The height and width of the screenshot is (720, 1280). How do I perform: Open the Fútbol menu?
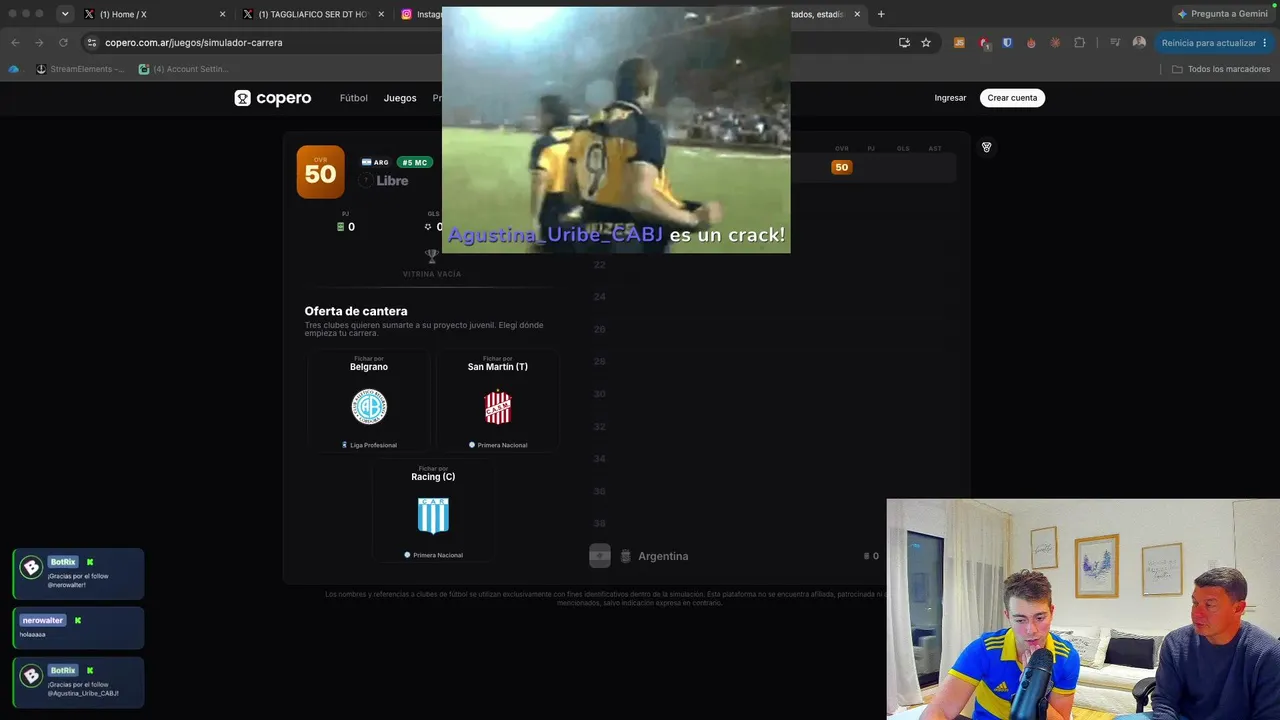354,98
